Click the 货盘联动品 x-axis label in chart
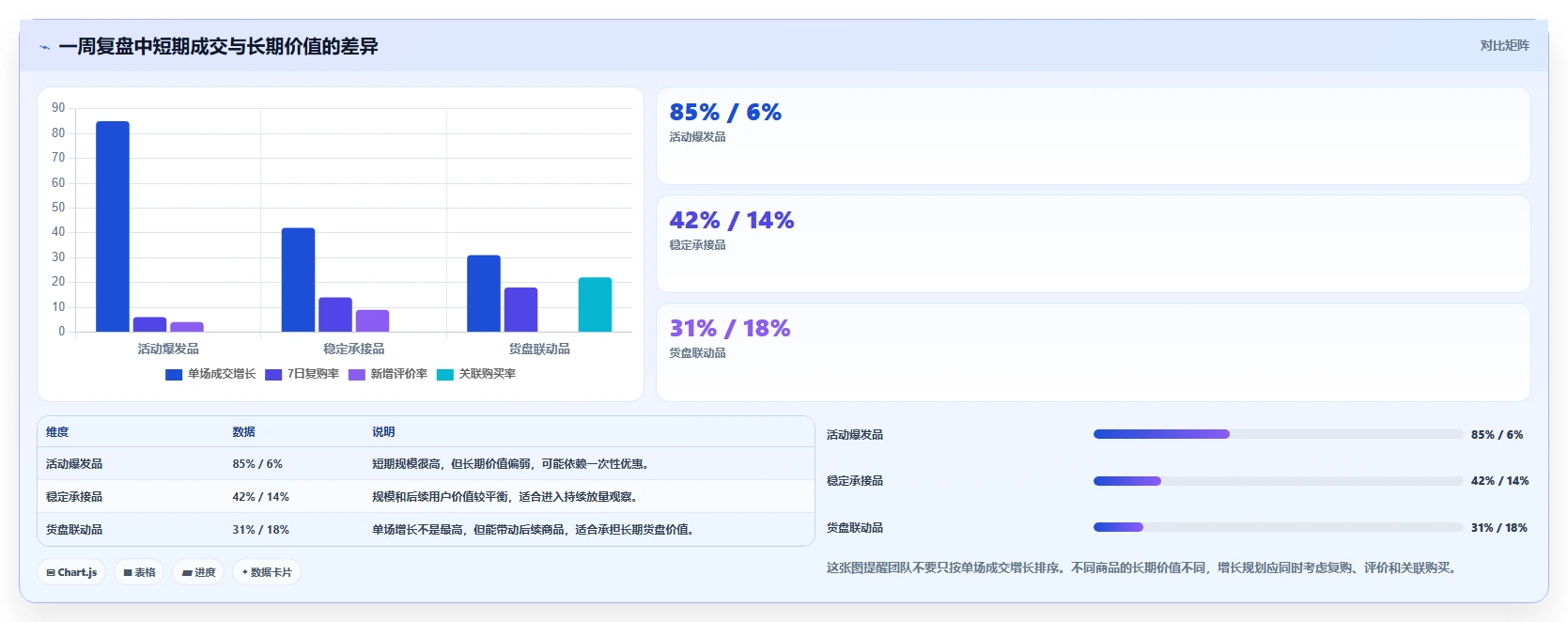This screenshot has height=622, width=1568. (x=539, y=349)
